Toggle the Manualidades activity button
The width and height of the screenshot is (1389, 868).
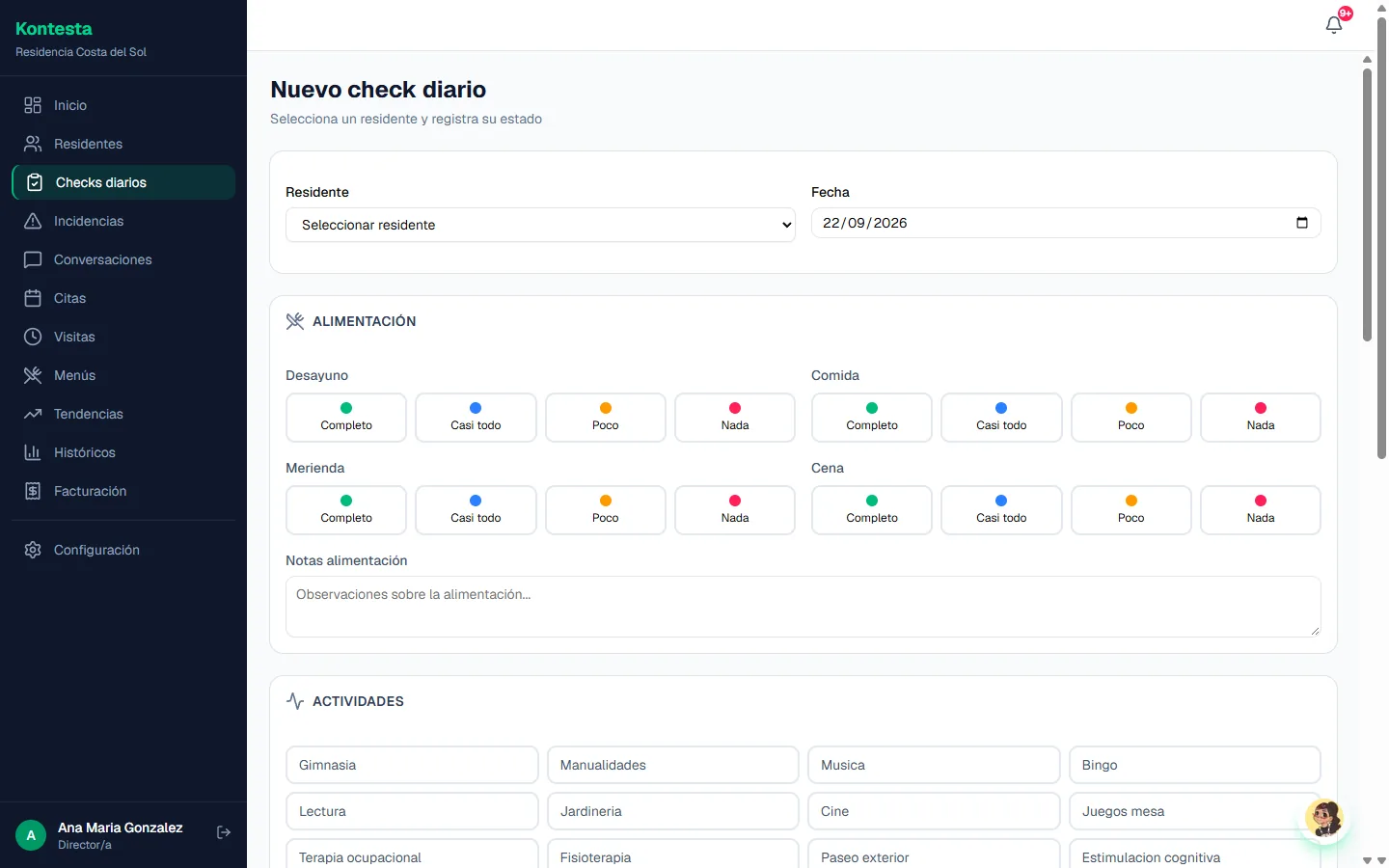[673, 765]
